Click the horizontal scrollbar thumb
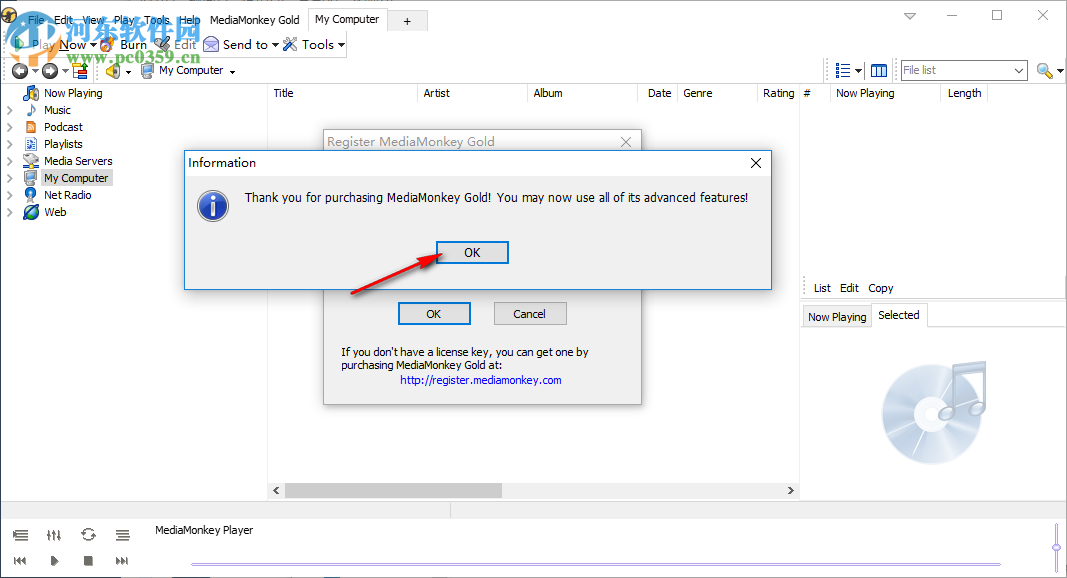 393,490
